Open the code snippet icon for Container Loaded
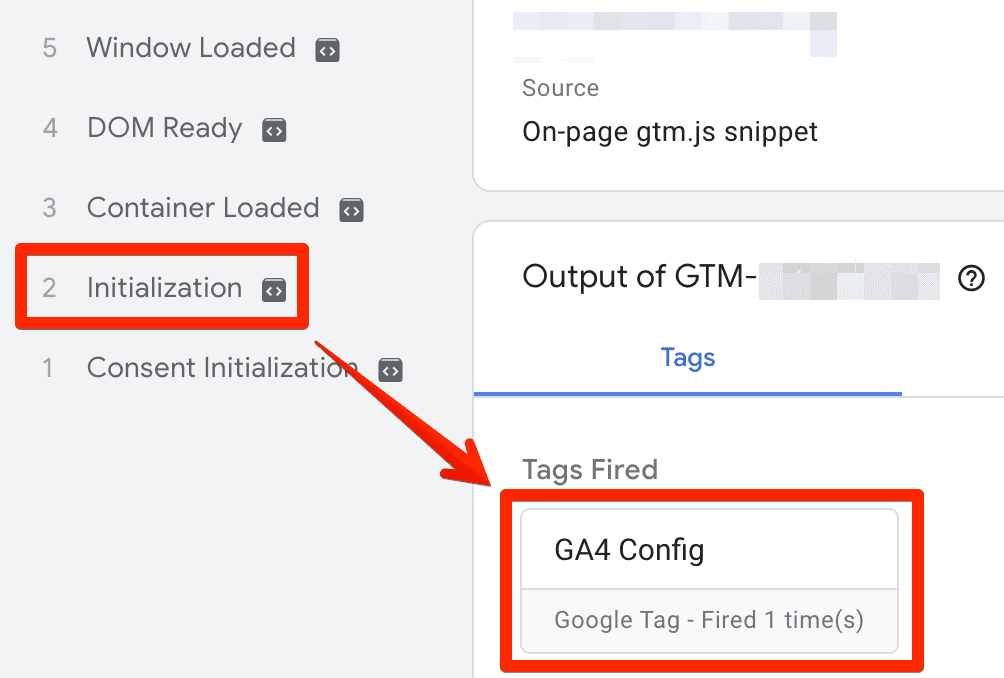The height and width of the screenshot is (678, 1004). tap(350, 209)
